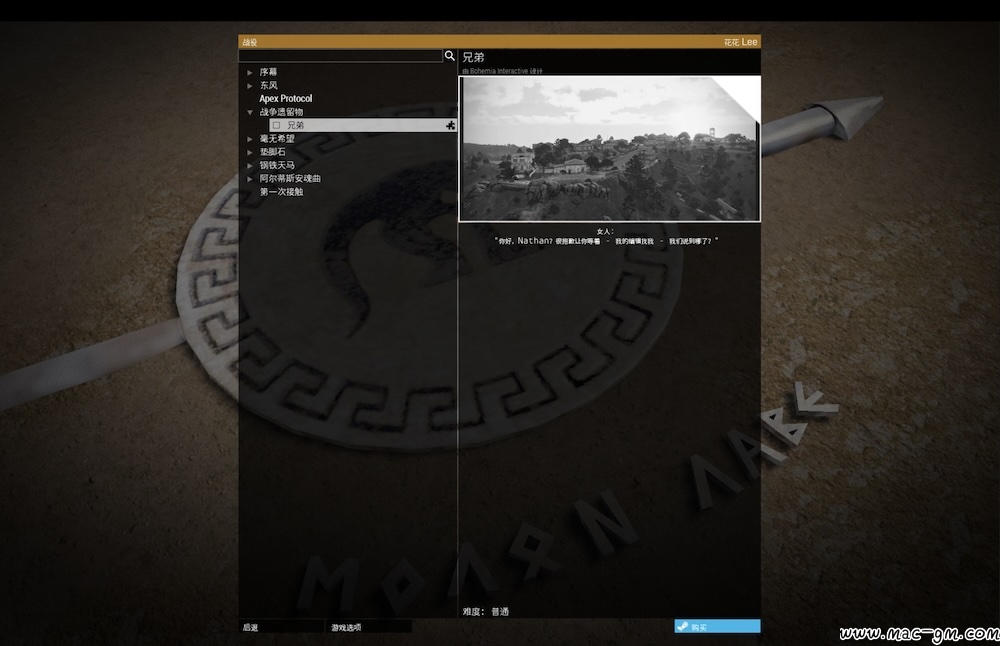Click the campaign search input field
1000x646 pixels.
pos(341,56)
